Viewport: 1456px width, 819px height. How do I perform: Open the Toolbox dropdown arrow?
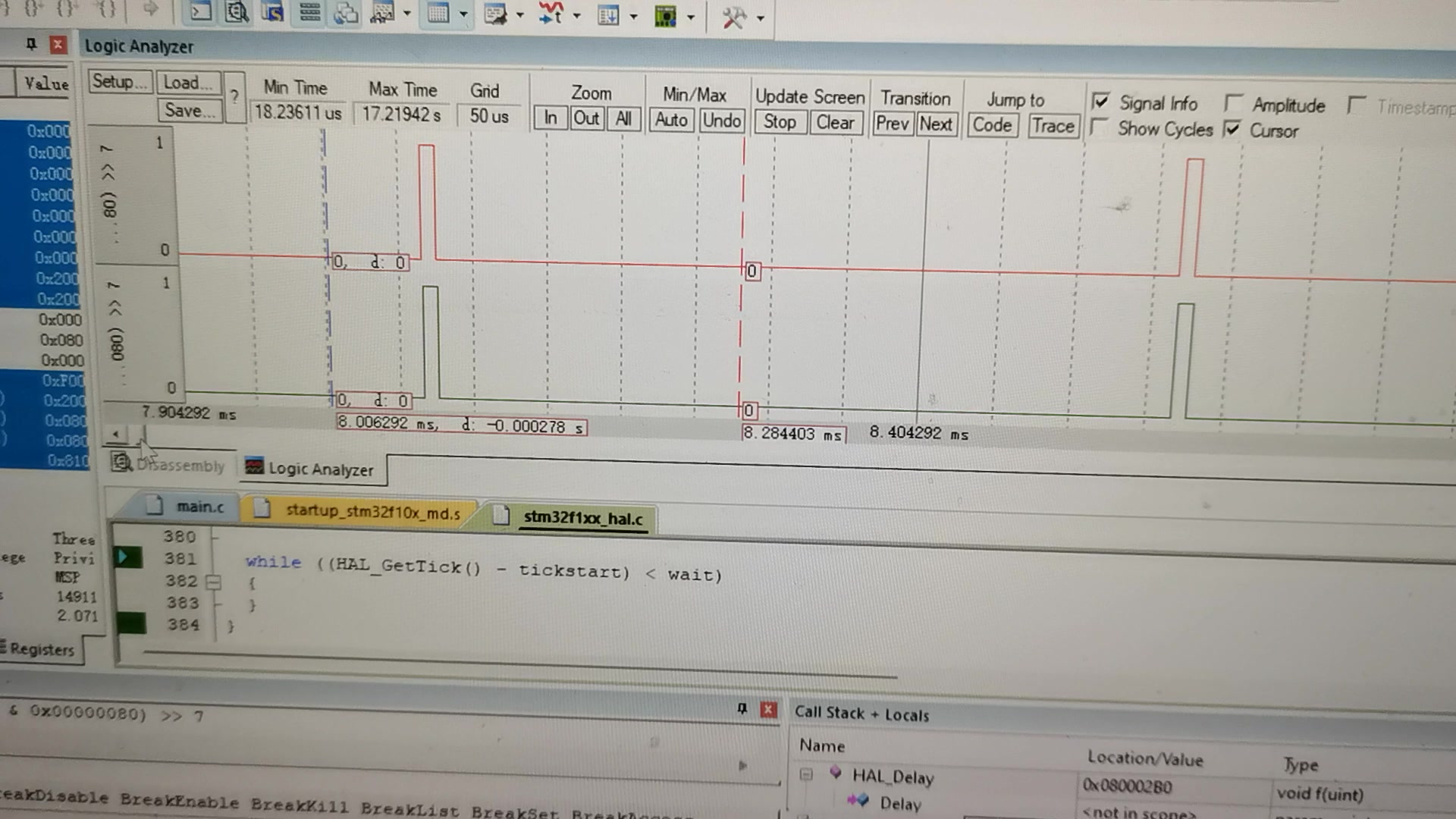click(x=761, y=18)
